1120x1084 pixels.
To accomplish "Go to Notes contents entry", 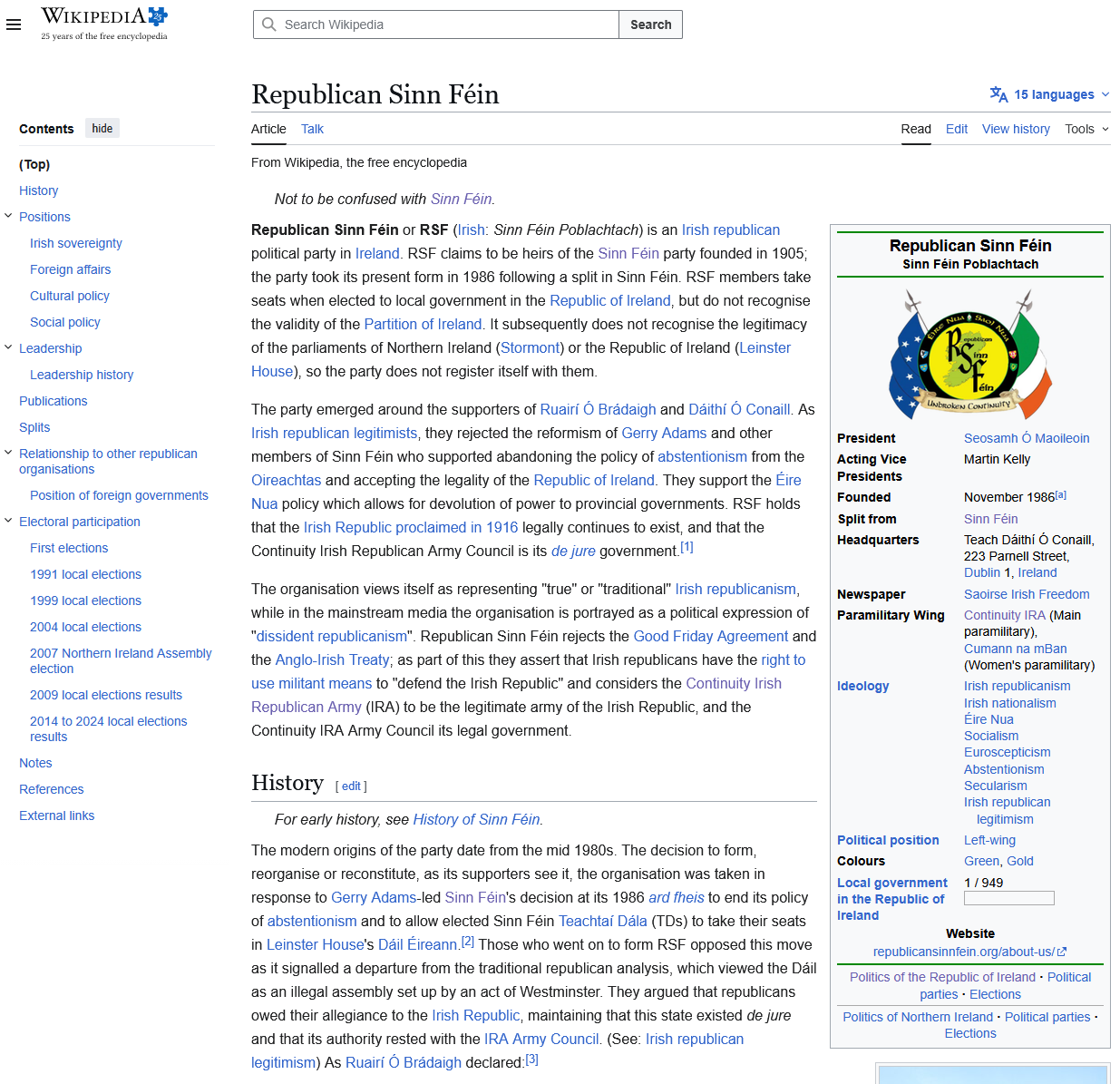I will point(35,763).
